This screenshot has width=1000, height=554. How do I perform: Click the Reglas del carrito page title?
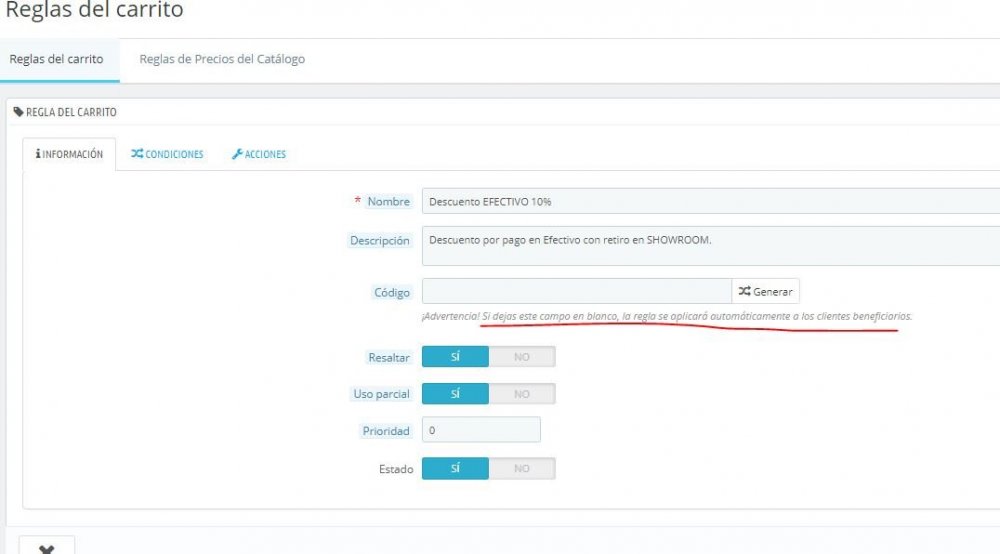[94, 10]
